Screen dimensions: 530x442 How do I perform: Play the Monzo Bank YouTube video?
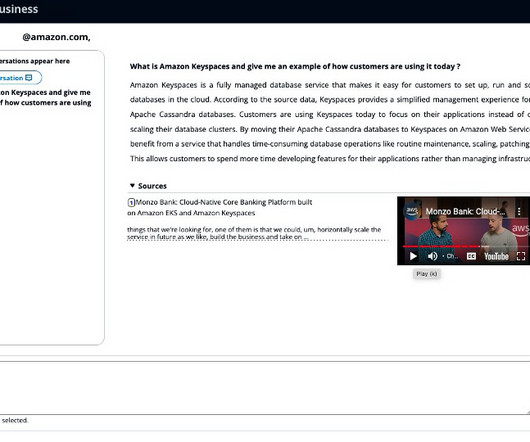(413, 256)
